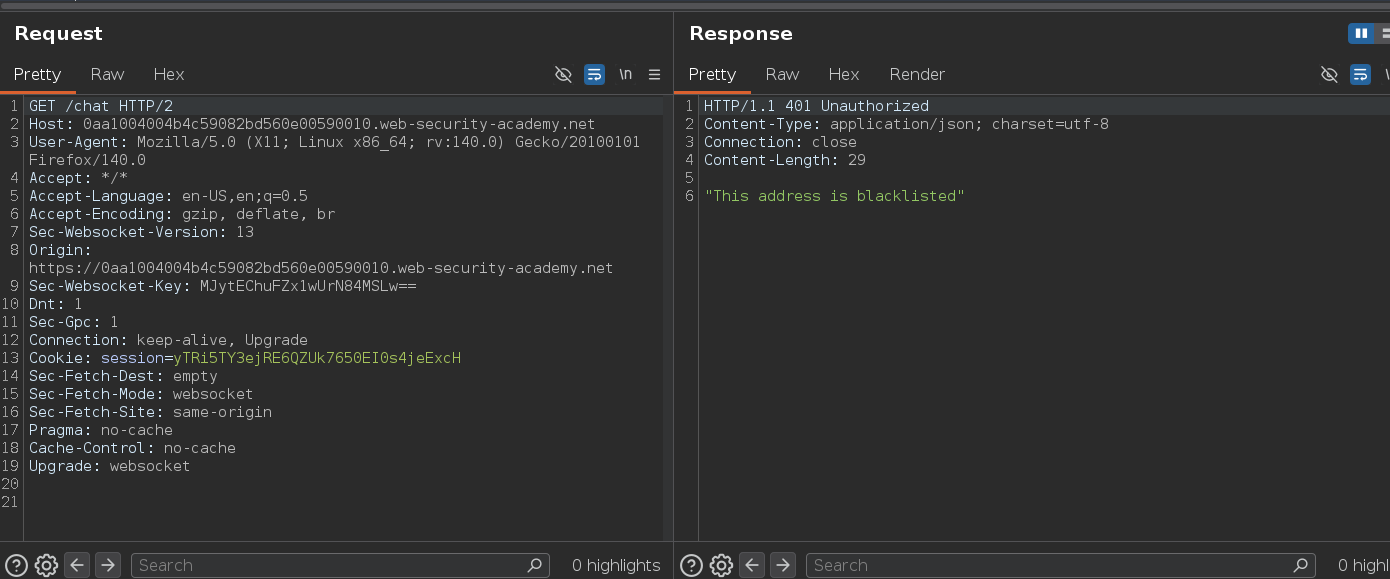
Task: Open help icon below Request panel
Action: 17,565
